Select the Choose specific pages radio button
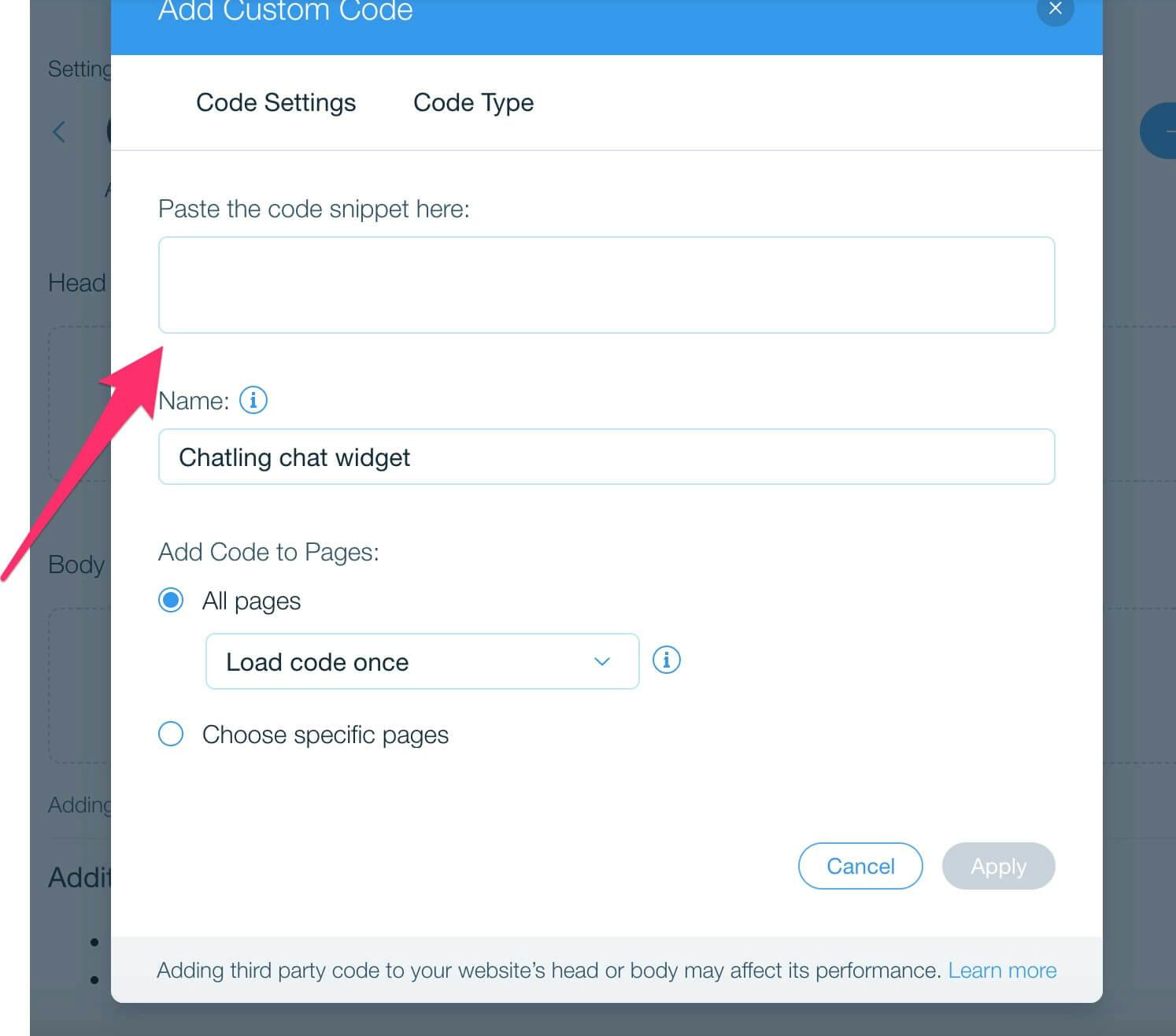Screen dimensions: 1176x1036 pyautogui.click(x=171, y=734)
